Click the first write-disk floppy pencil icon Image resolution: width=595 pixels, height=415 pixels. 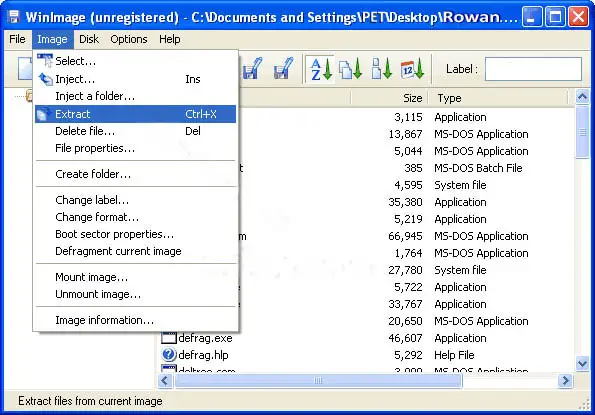[252, 68]
